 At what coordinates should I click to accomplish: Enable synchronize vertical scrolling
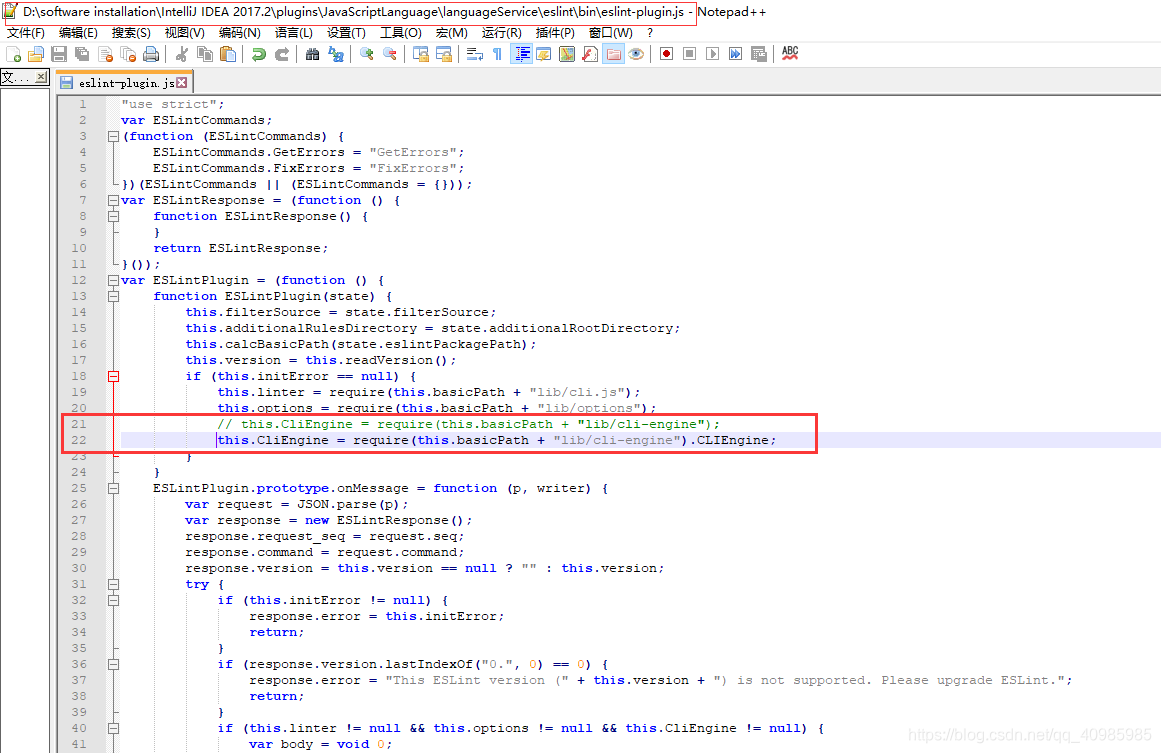pyautogui.click(x=421, y=53)
